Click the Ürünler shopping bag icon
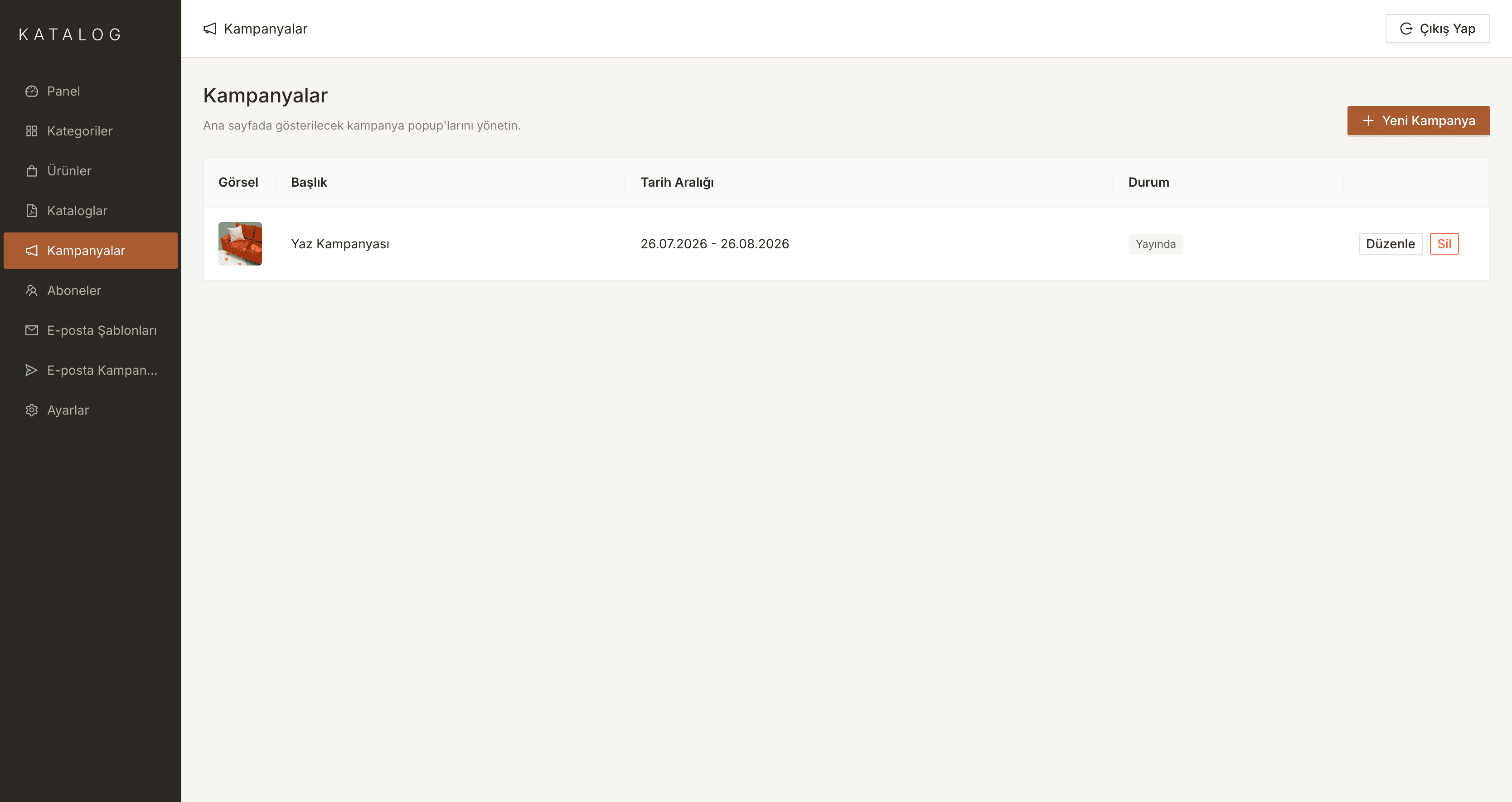1512x802 pixels. [32, 171]
